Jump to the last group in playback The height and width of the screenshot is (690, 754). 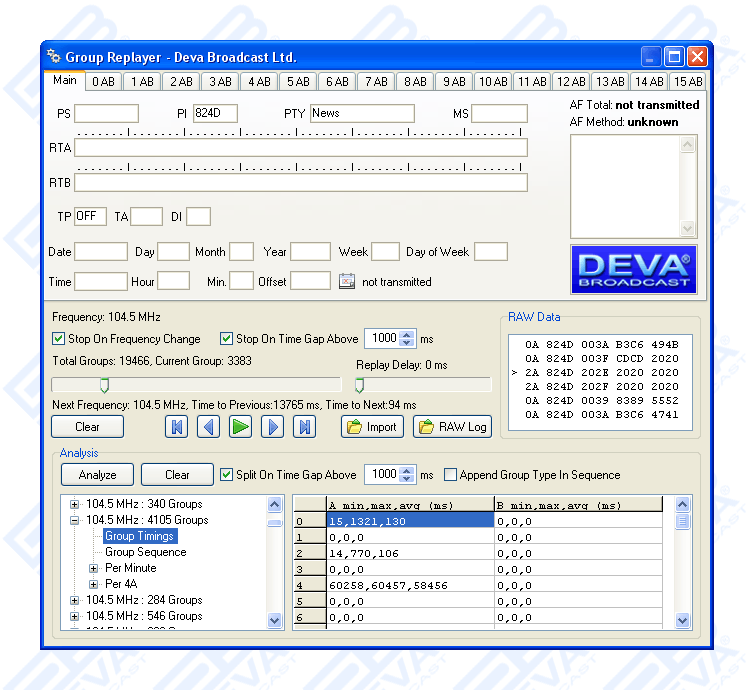click(304, 427)
